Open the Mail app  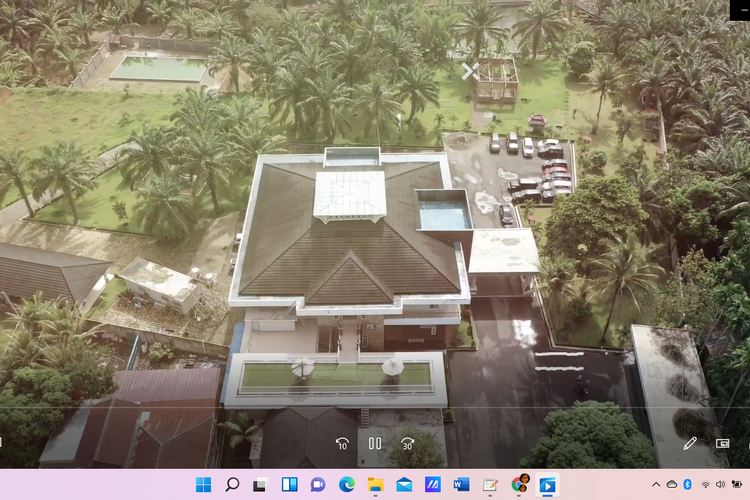404,485
